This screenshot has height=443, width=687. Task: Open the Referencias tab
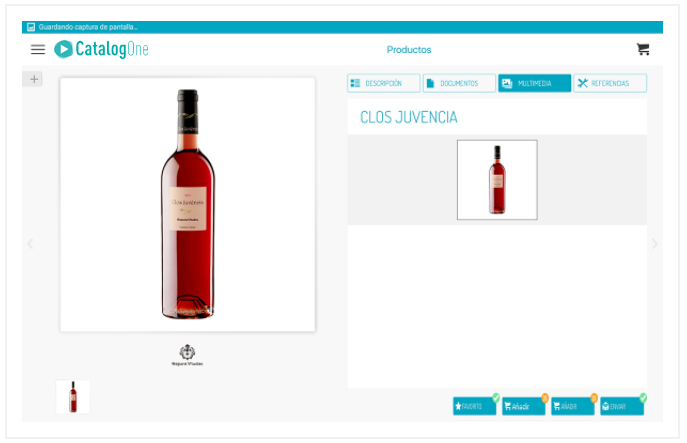point(610,83)
